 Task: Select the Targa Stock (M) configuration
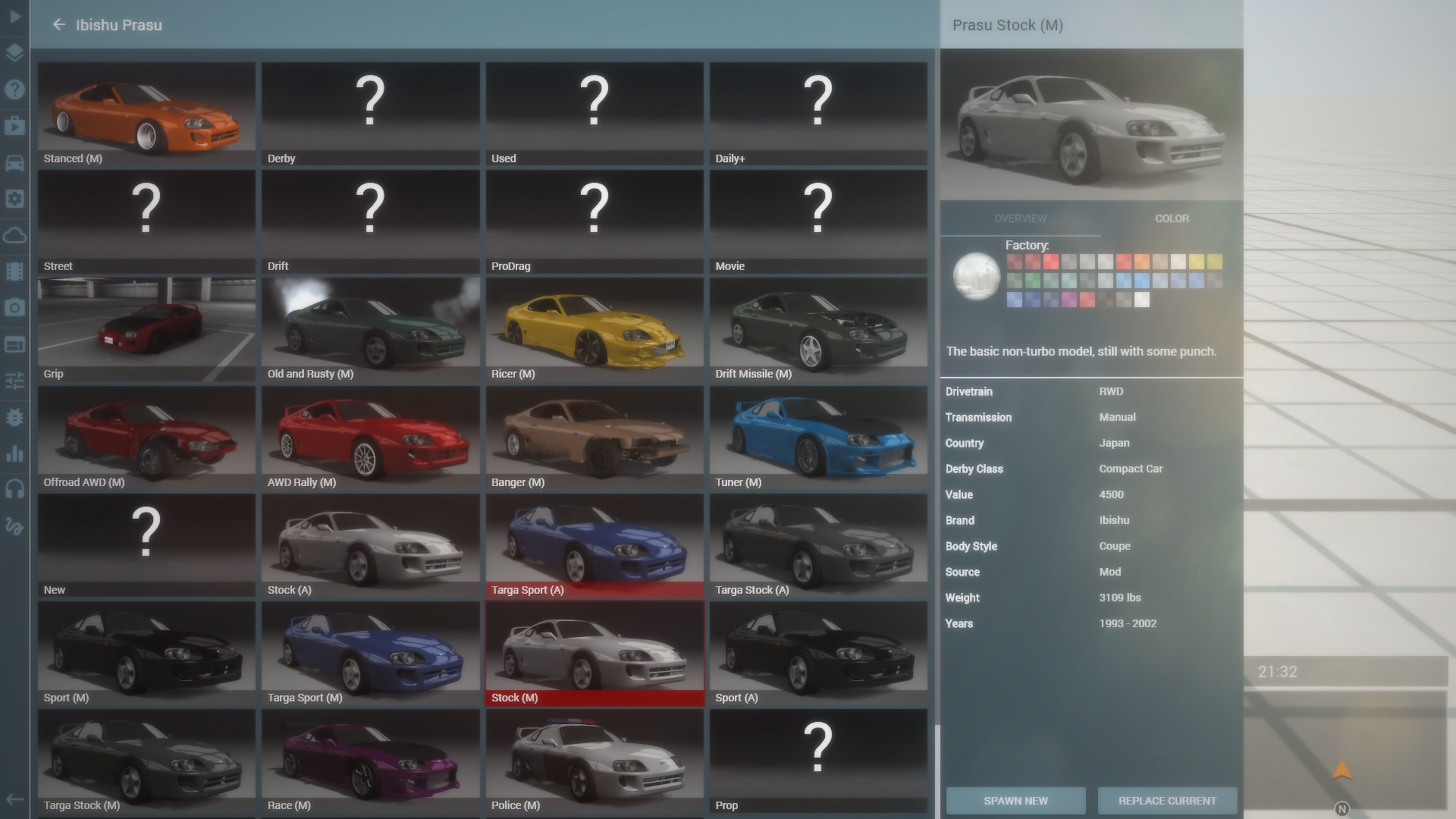click(x=146, y=761)
